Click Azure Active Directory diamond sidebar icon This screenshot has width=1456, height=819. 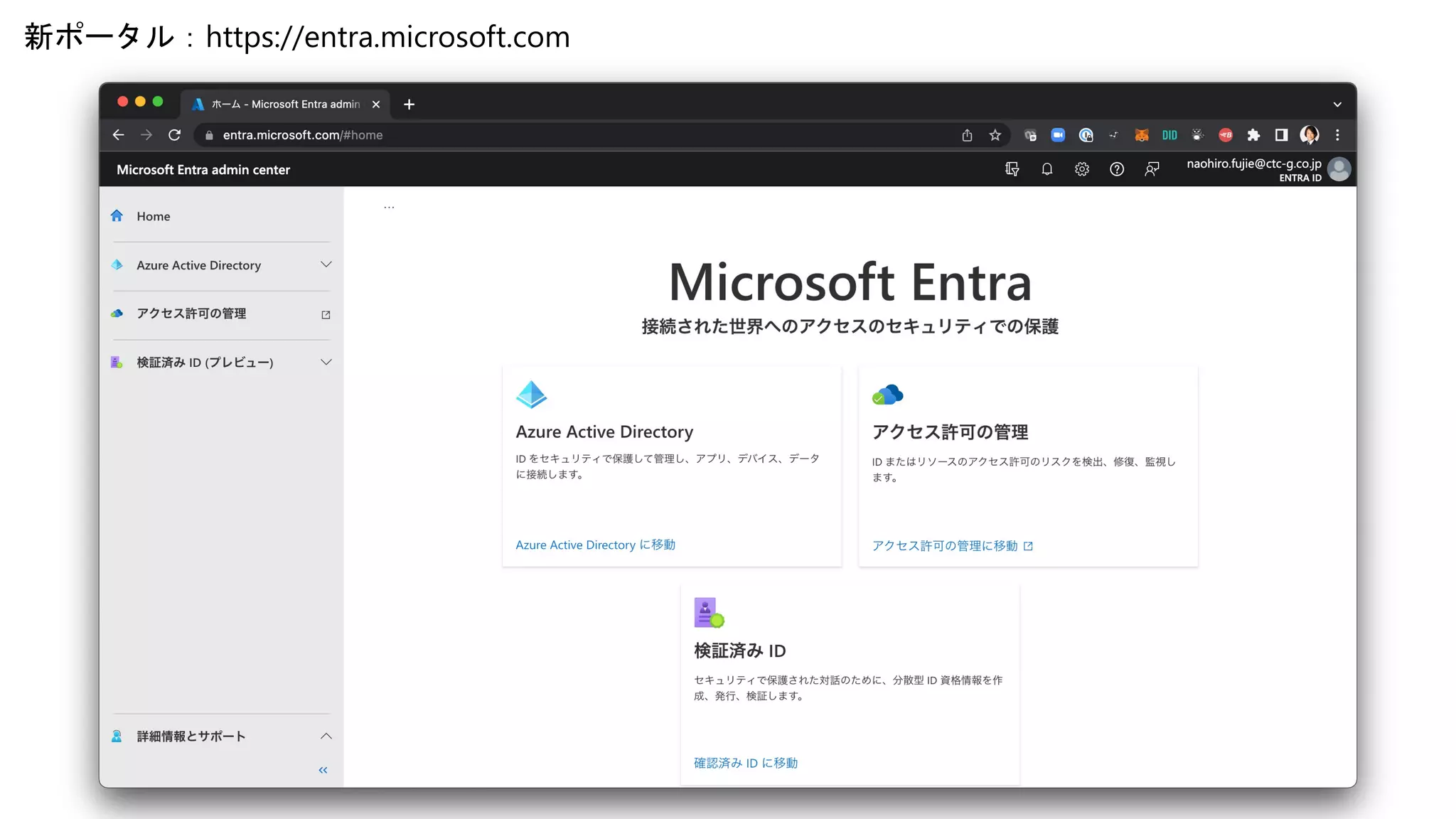click(x=117, y=264)
